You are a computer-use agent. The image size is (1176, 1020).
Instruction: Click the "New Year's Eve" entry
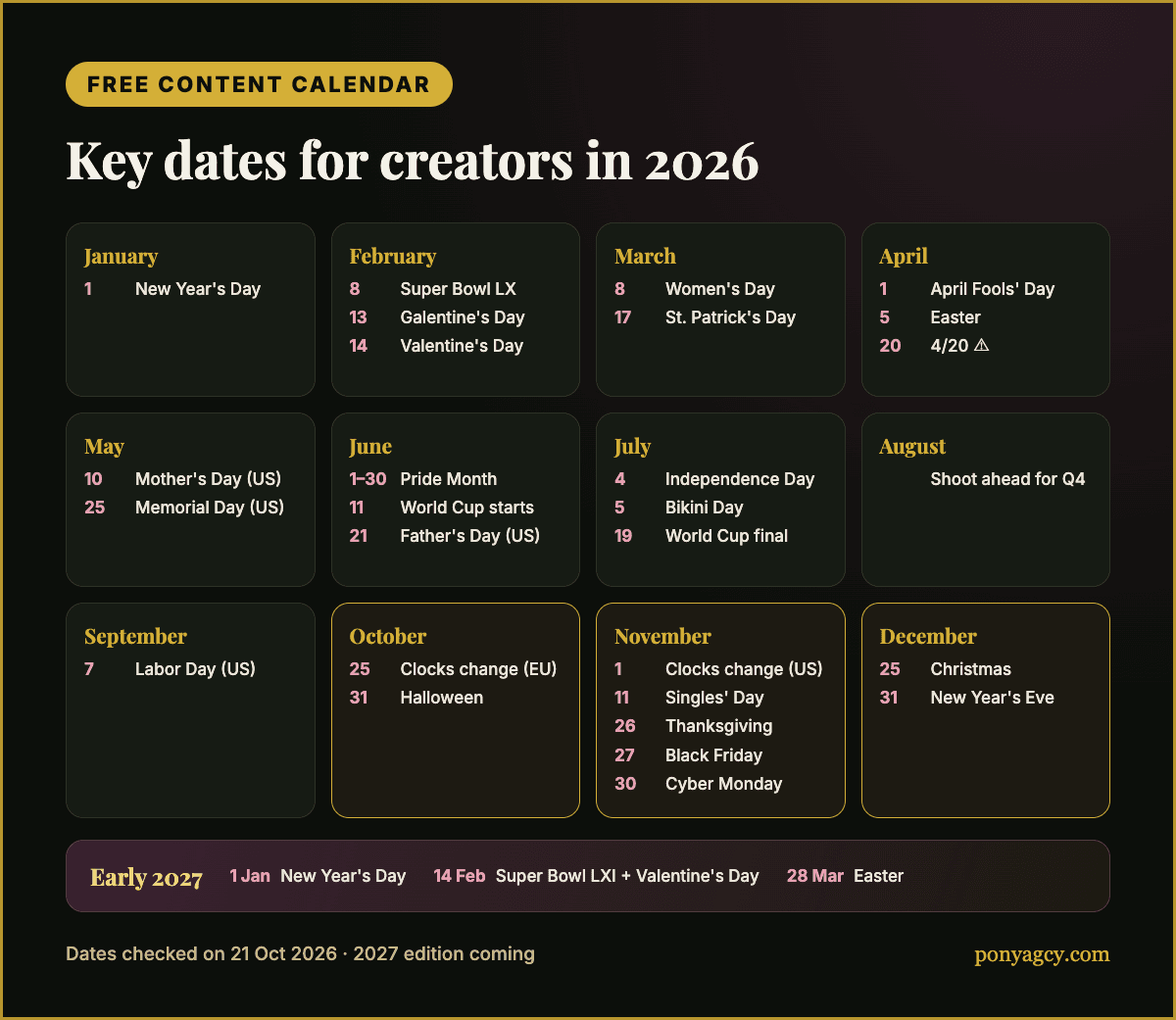[x=993, y=698]
